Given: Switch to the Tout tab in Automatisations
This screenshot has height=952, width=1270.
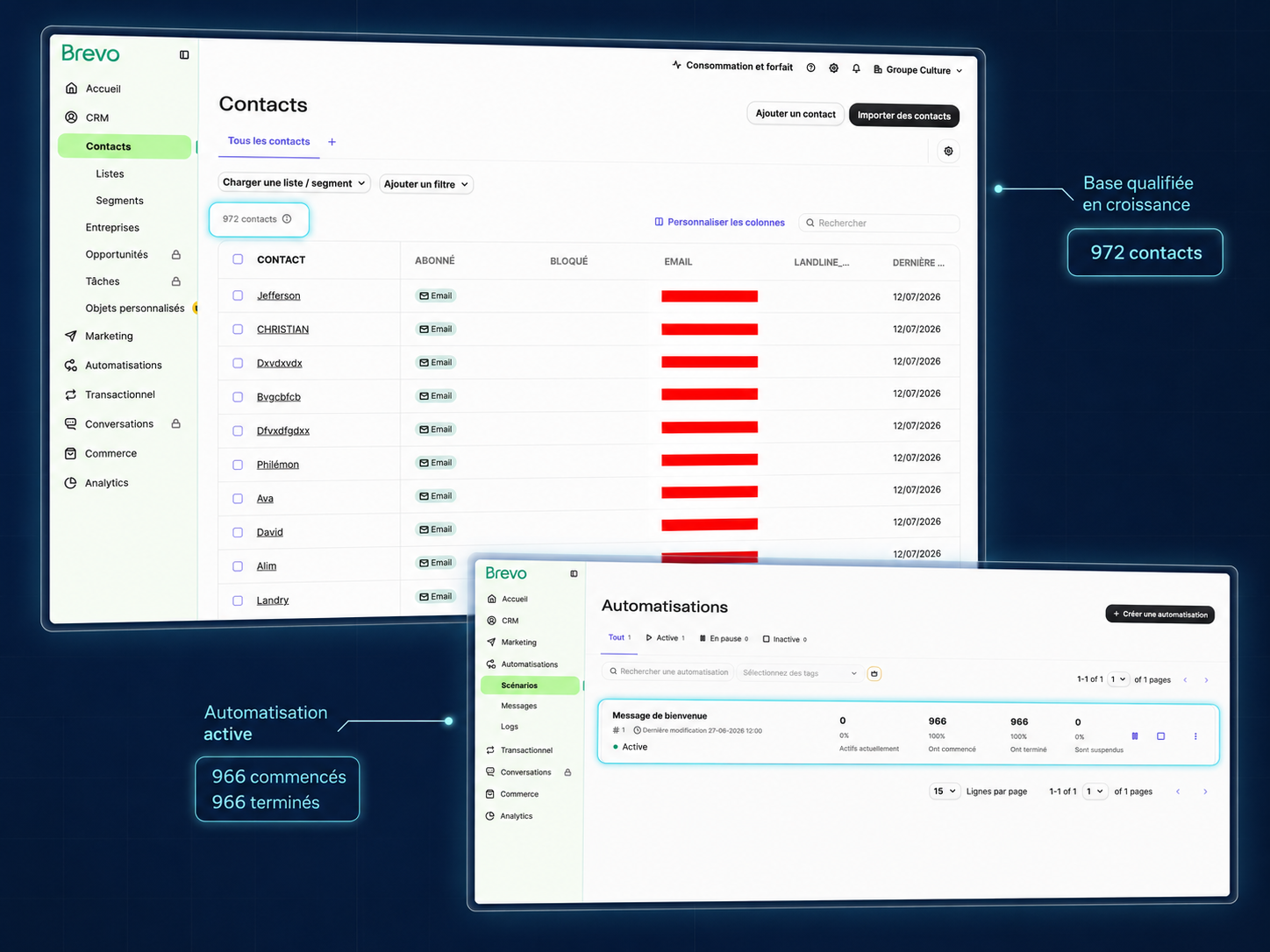Looking at the screenshot, I should [619, 637].
